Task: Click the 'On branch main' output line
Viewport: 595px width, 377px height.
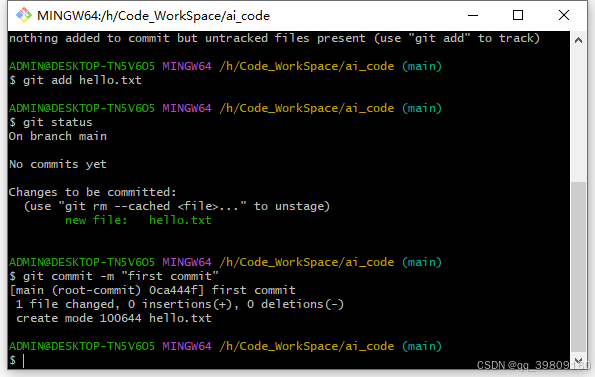Action: click(x=58, y=136)
